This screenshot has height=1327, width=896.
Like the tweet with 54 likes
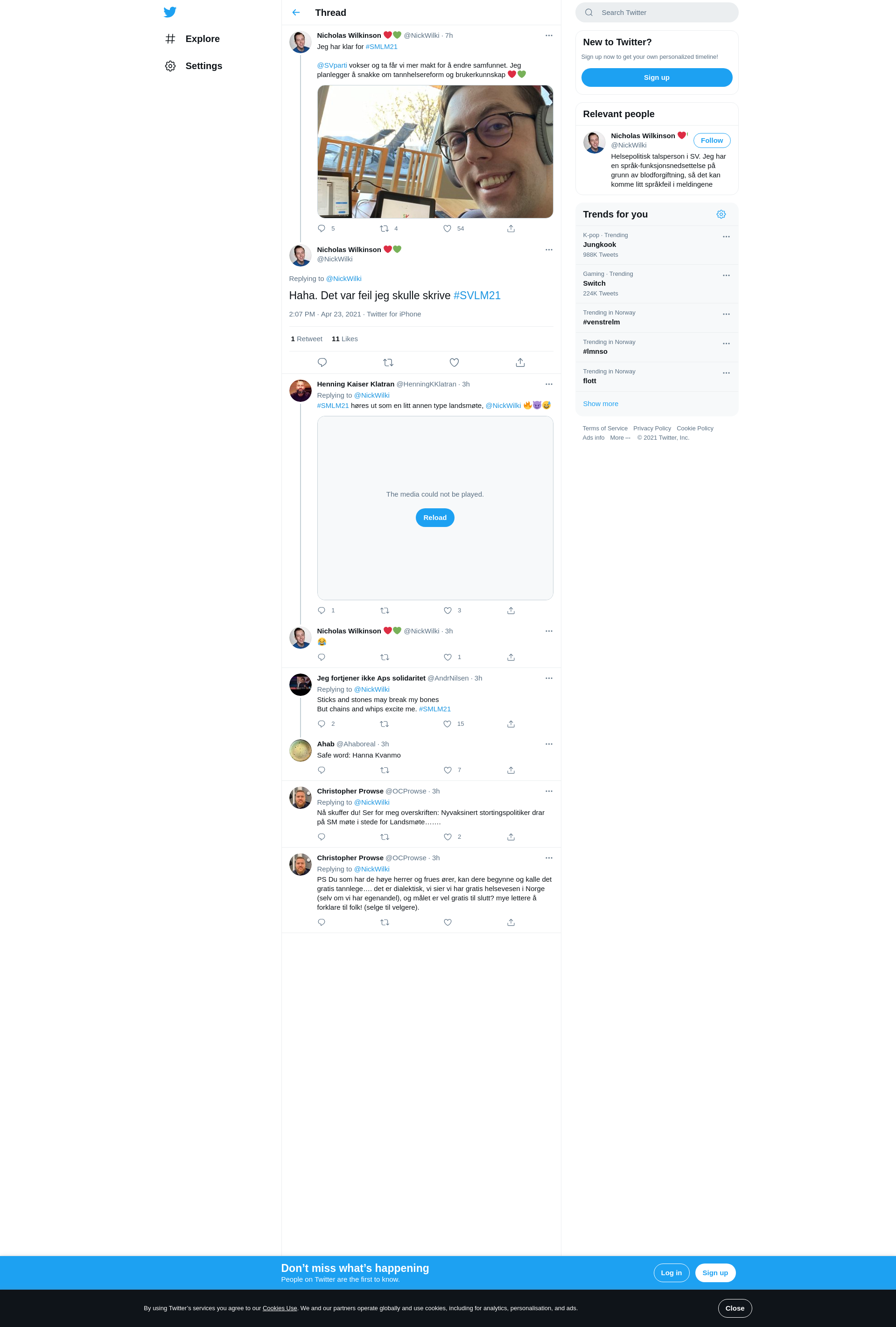447,228
